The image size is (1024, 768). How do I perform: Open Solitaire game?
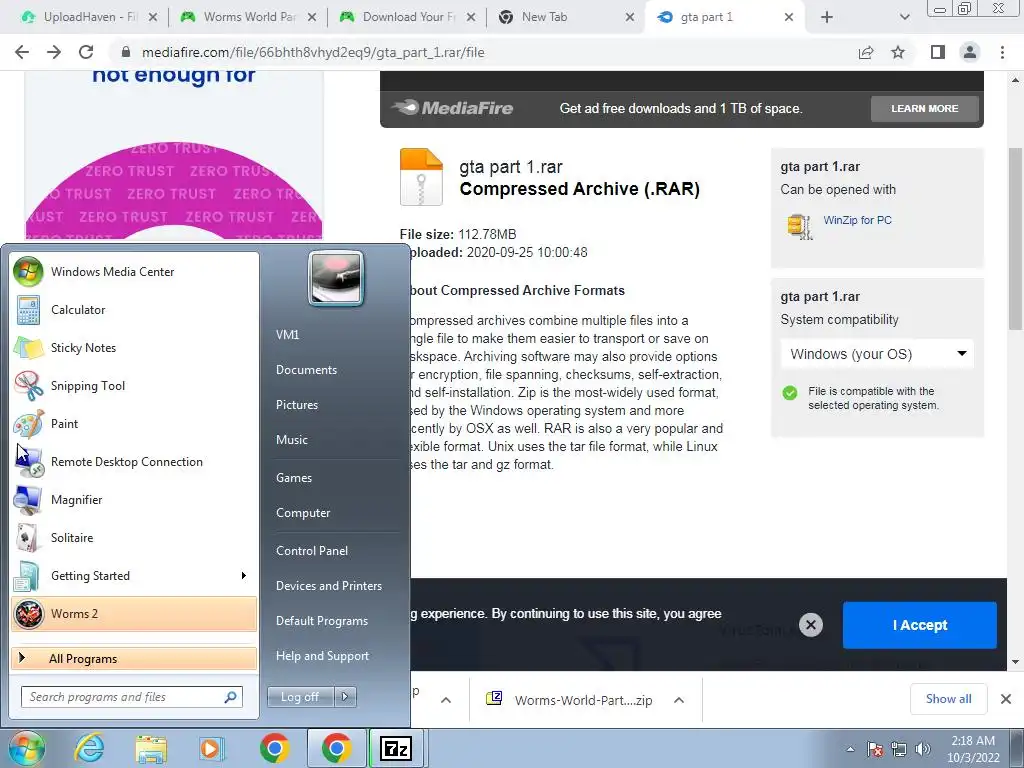[x=134, y=537]
